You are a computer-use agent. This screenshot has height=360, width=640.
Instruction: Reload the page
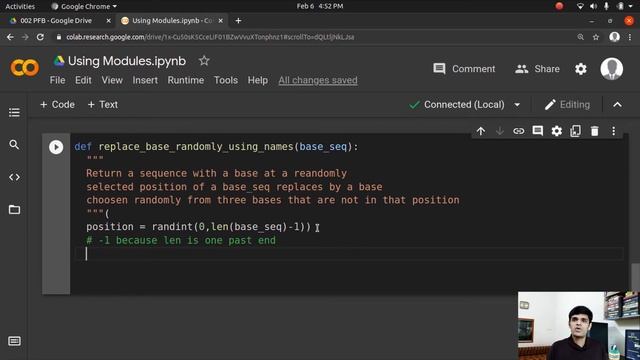click(40, 37)
